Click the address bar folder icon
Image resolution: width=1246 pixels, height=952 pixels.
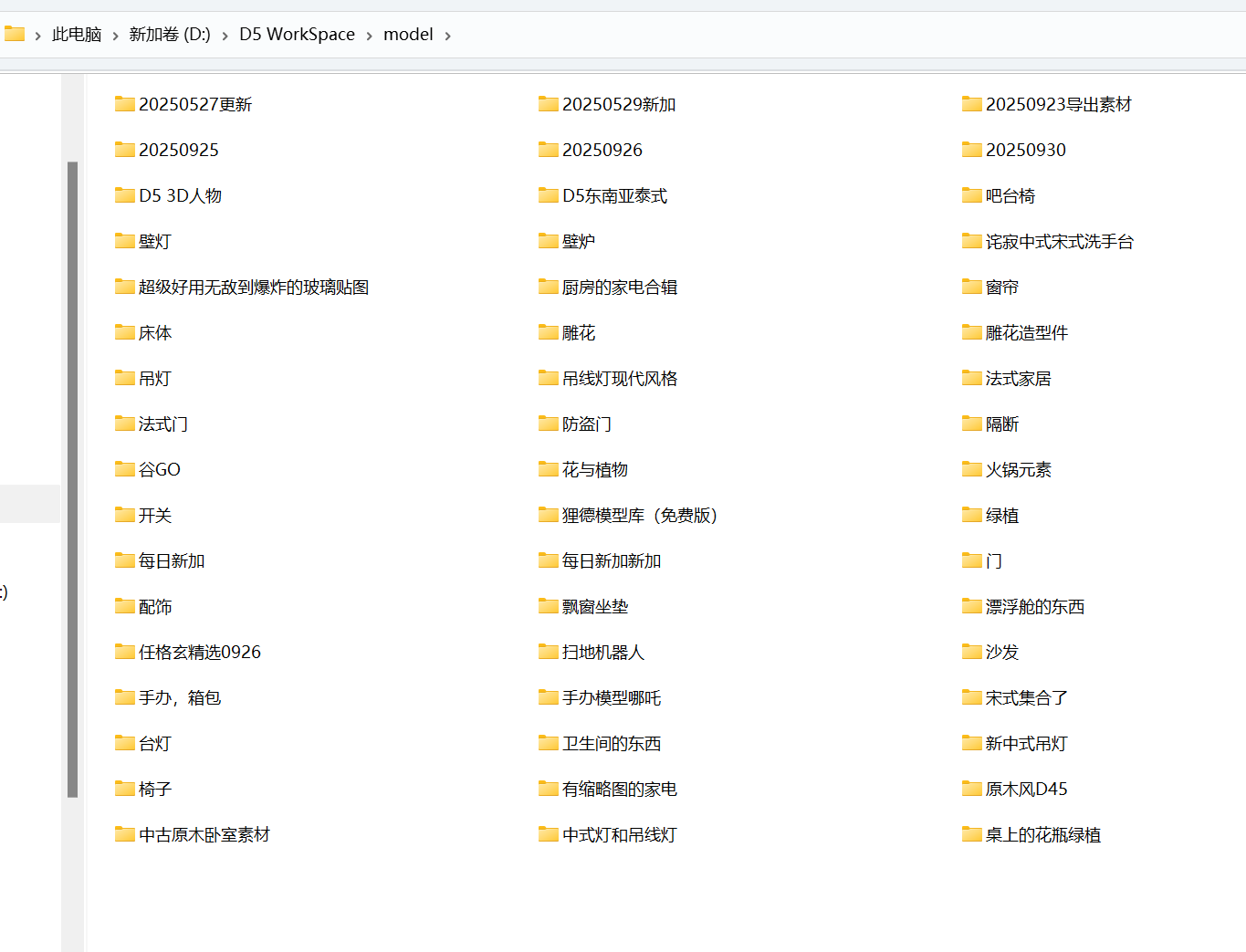pos(15,35)
